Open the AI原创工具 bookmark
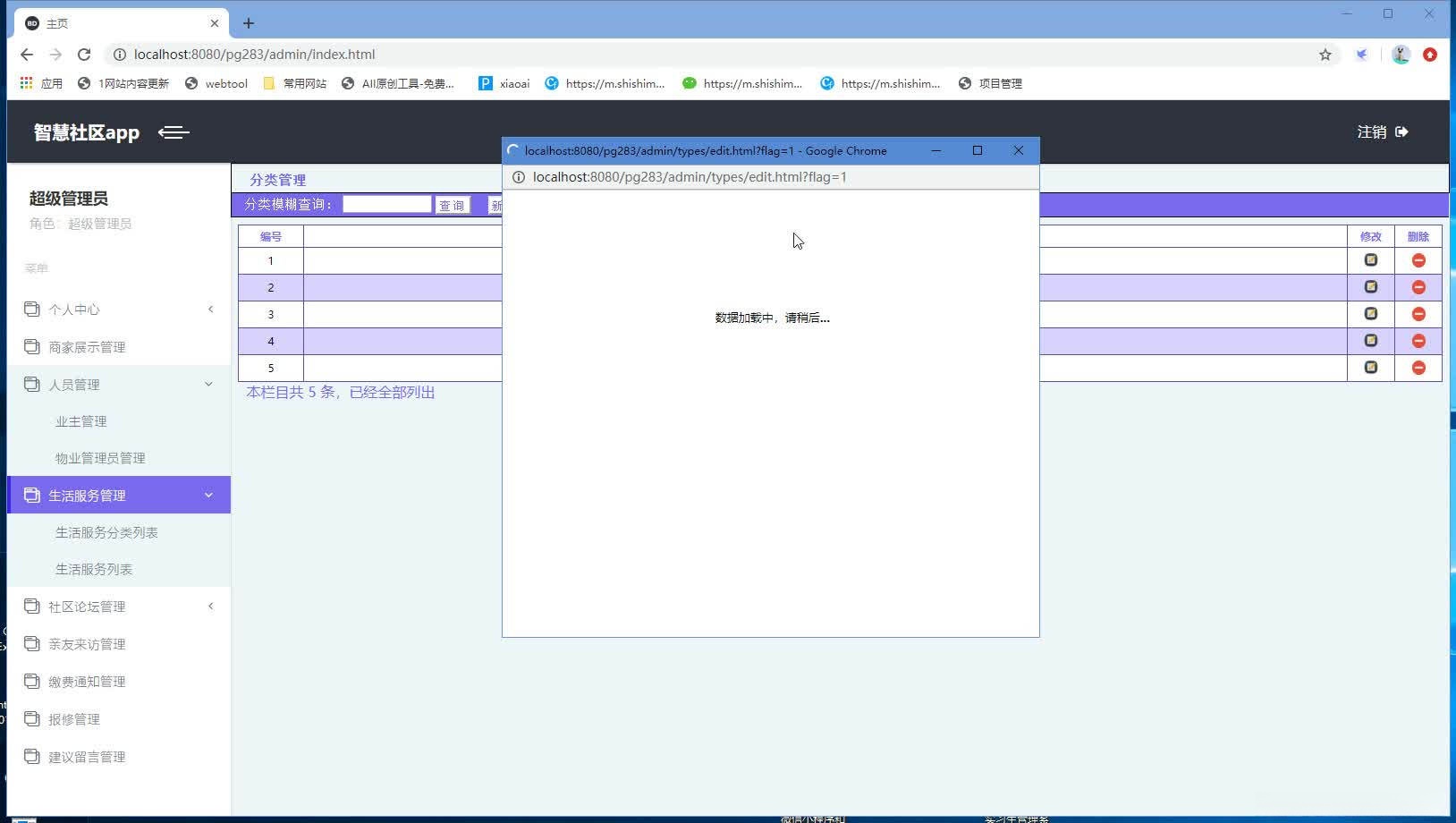Image resolution: width=1456 pixels, height=823 pixels. (398, 83)
